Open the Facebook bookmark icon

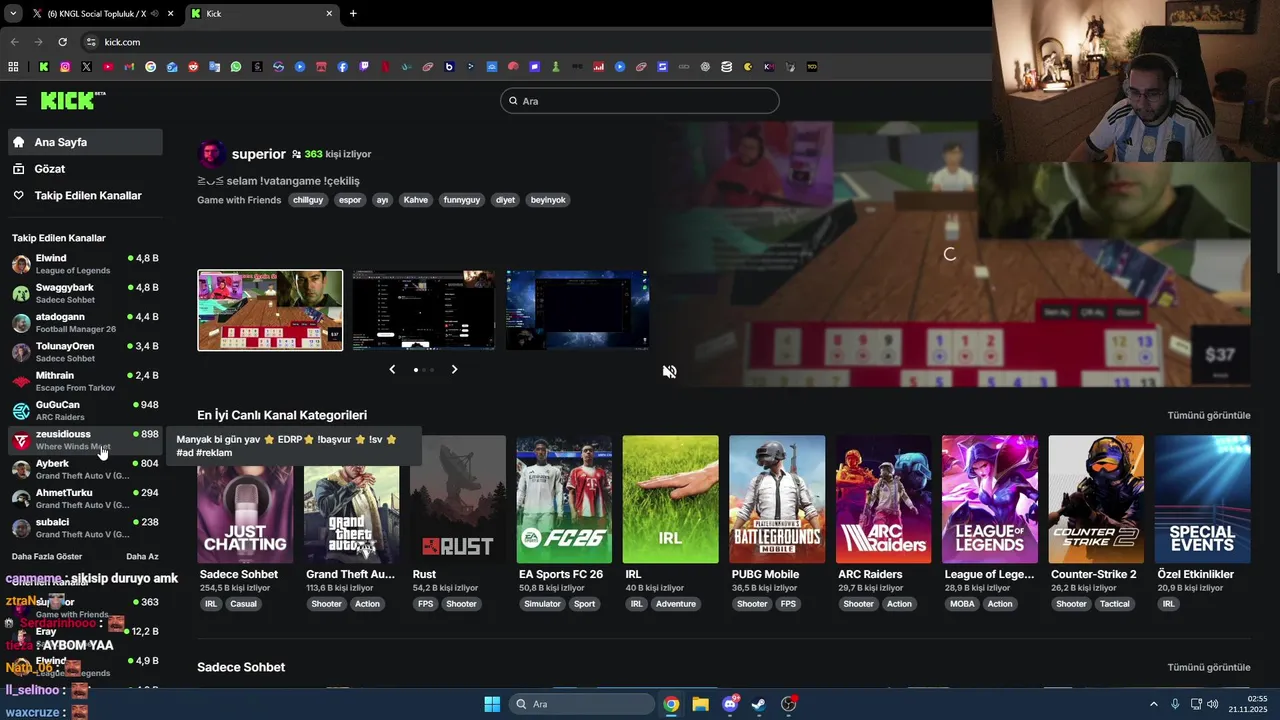pos(343,67)
